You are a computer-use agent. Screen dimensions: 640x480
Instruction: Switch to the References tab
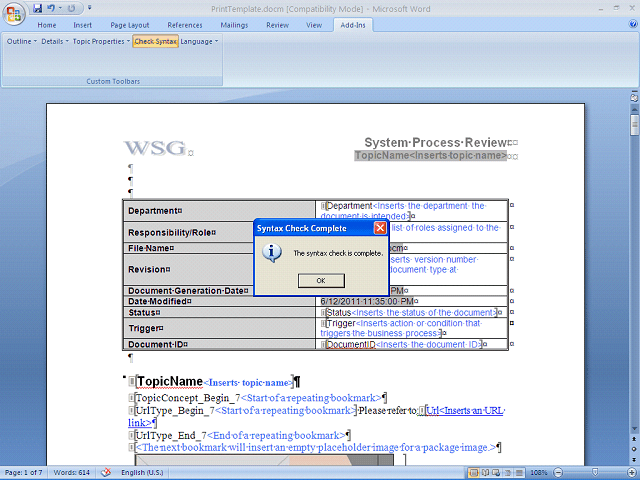tap(184, 25)
